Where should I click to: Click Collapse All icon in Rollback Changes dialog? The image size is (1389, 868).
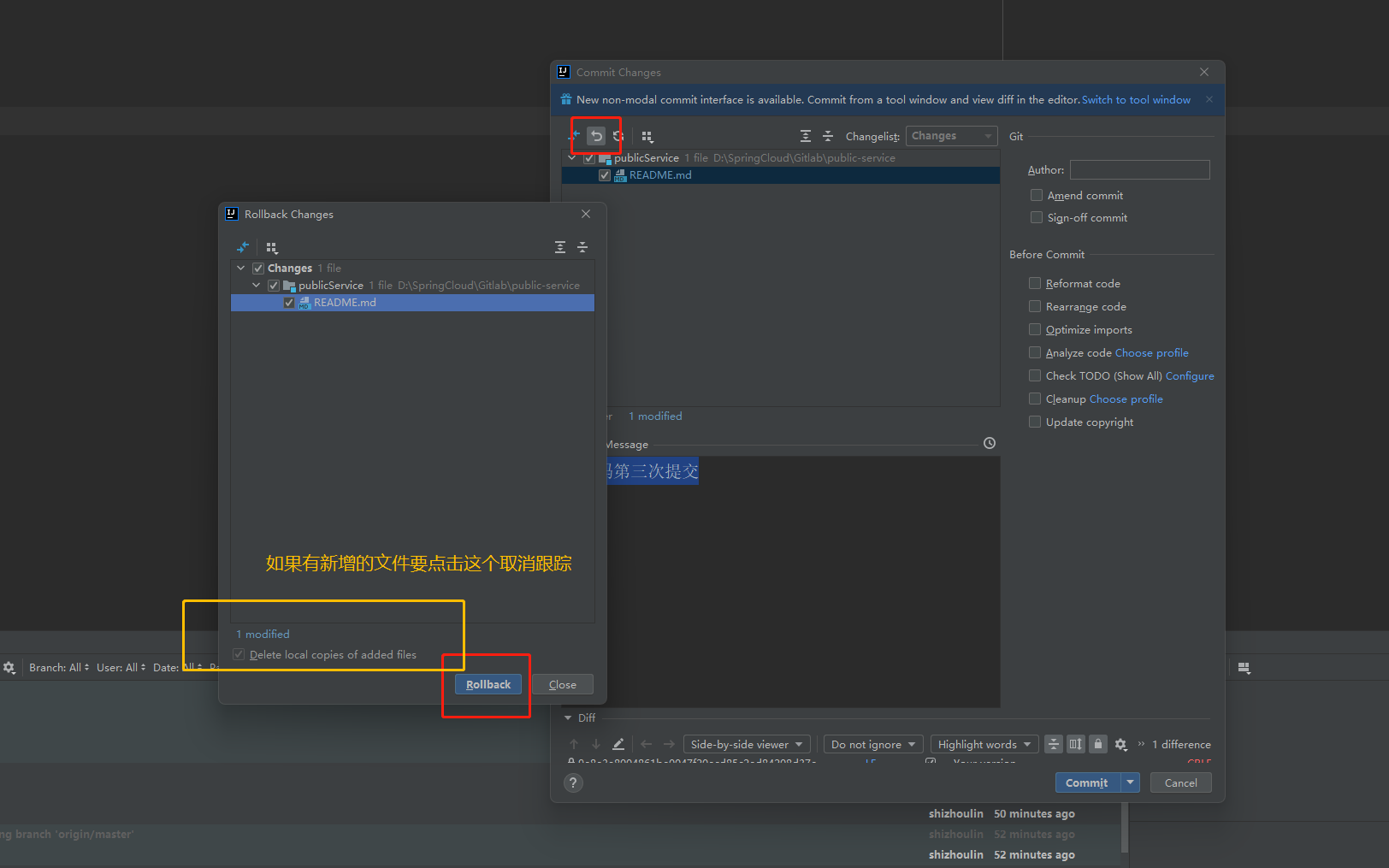(582, 247)
